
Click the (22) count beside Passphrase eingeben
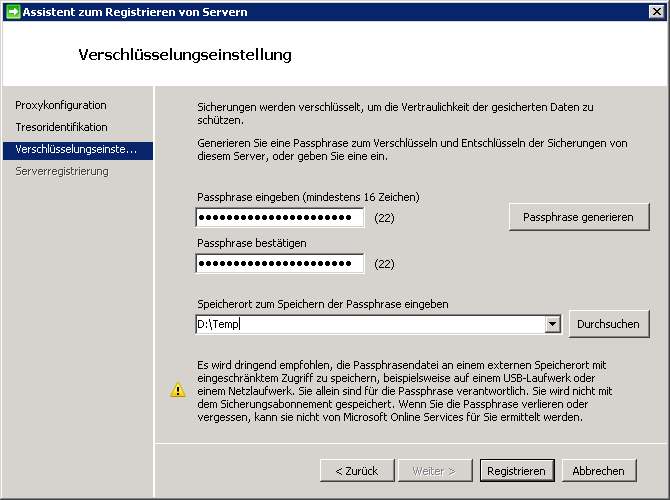pyautogui.click(x=385, y=217)
